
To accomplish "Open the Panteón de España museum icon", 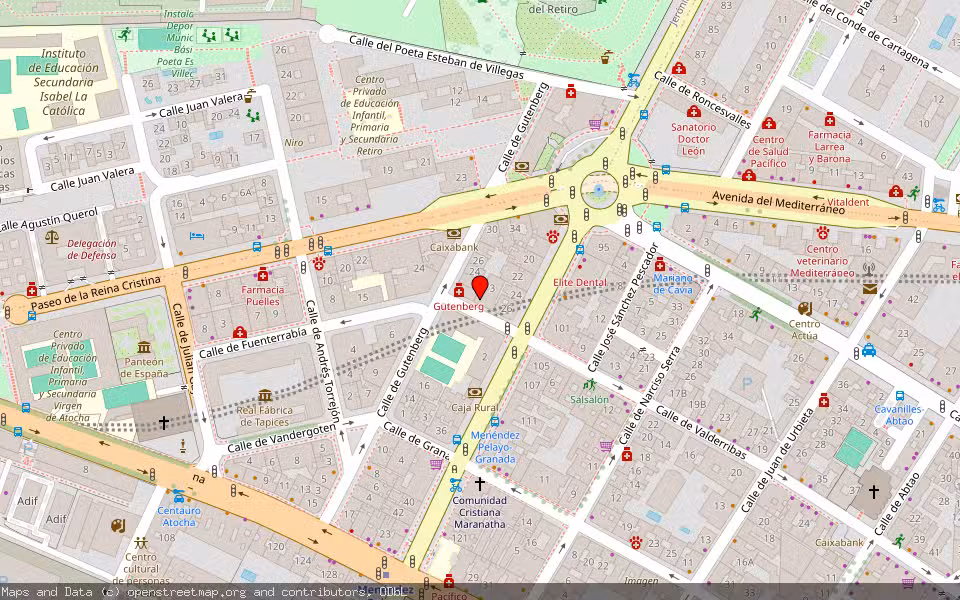I will pyautogui.click(x=144, y=347).
